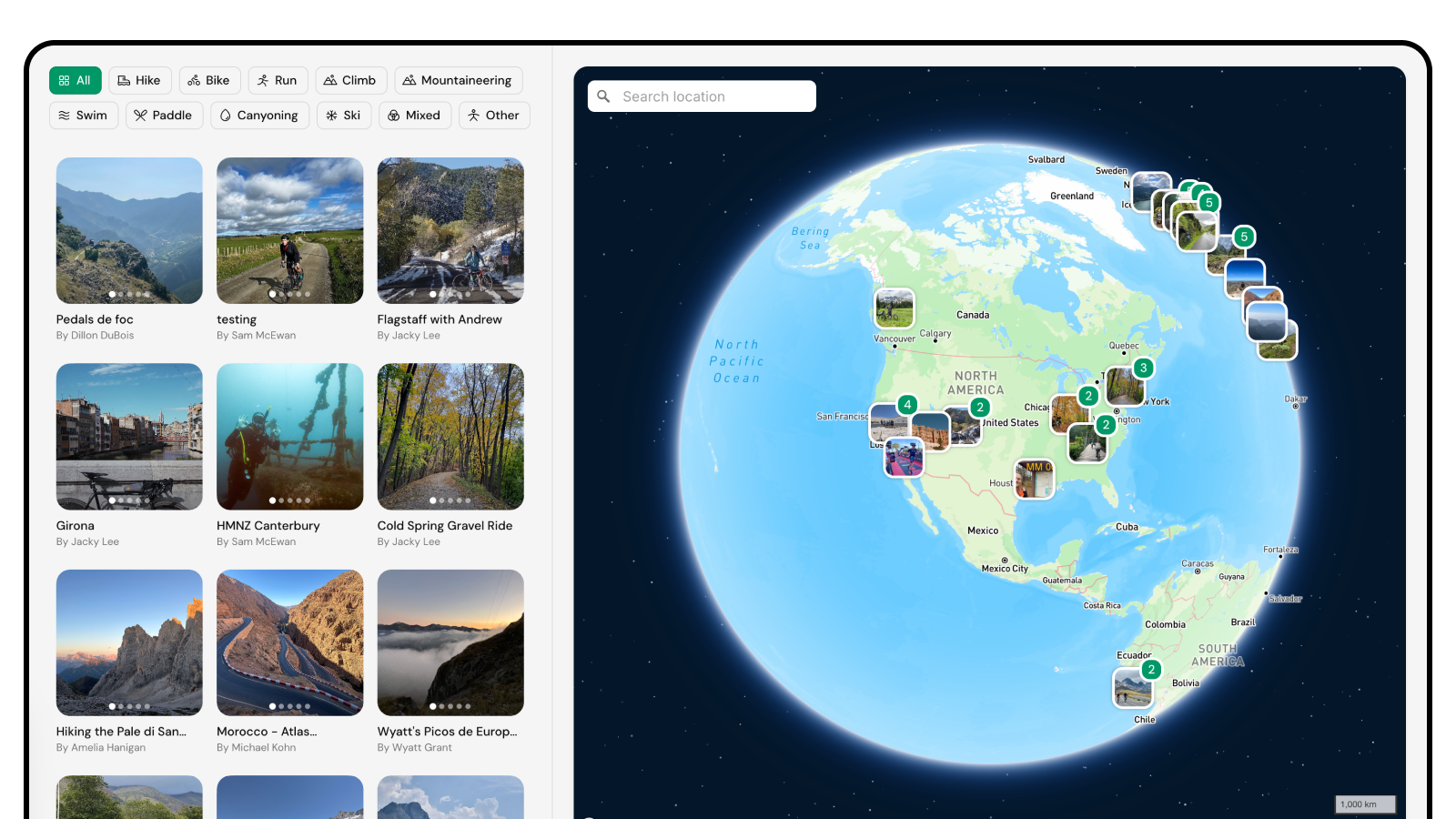This screenshot has width=1456, height=819.
Task: Click the HMNZ Canterbury title
Action: [x=268, y=526]
